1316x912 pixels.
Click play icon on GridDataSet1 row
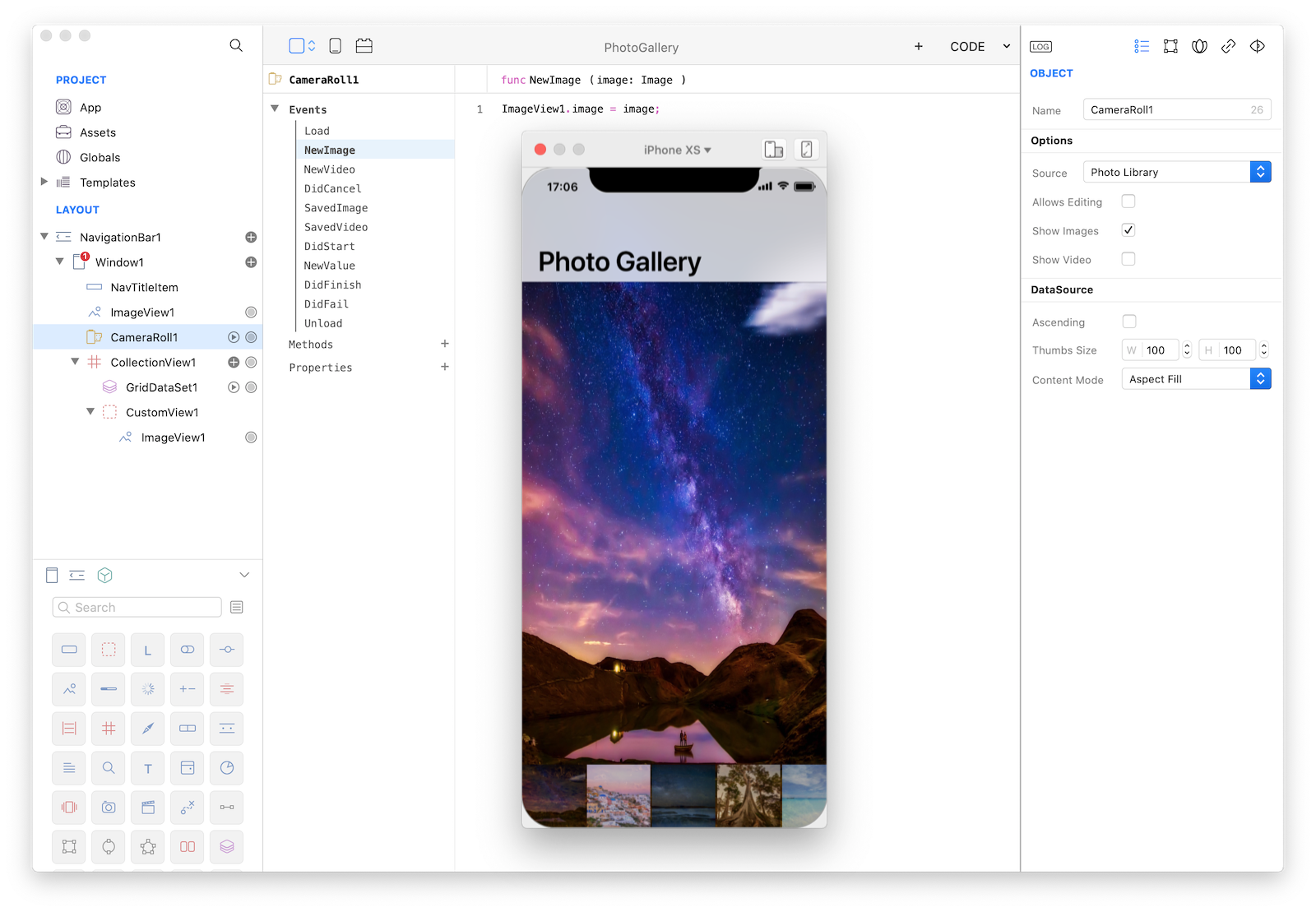tap(234, 387)
